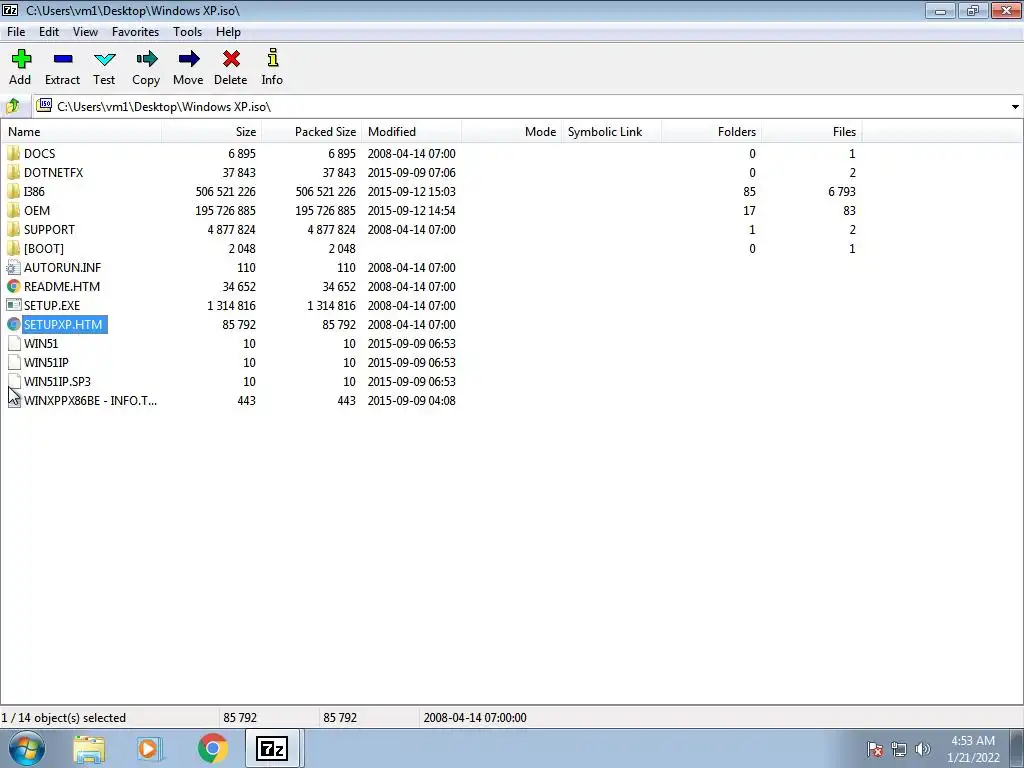The width and height of the screenshot is (1024, 768).
Task: Select the SUPPORT folder icon
Action: tap(14, 229)
